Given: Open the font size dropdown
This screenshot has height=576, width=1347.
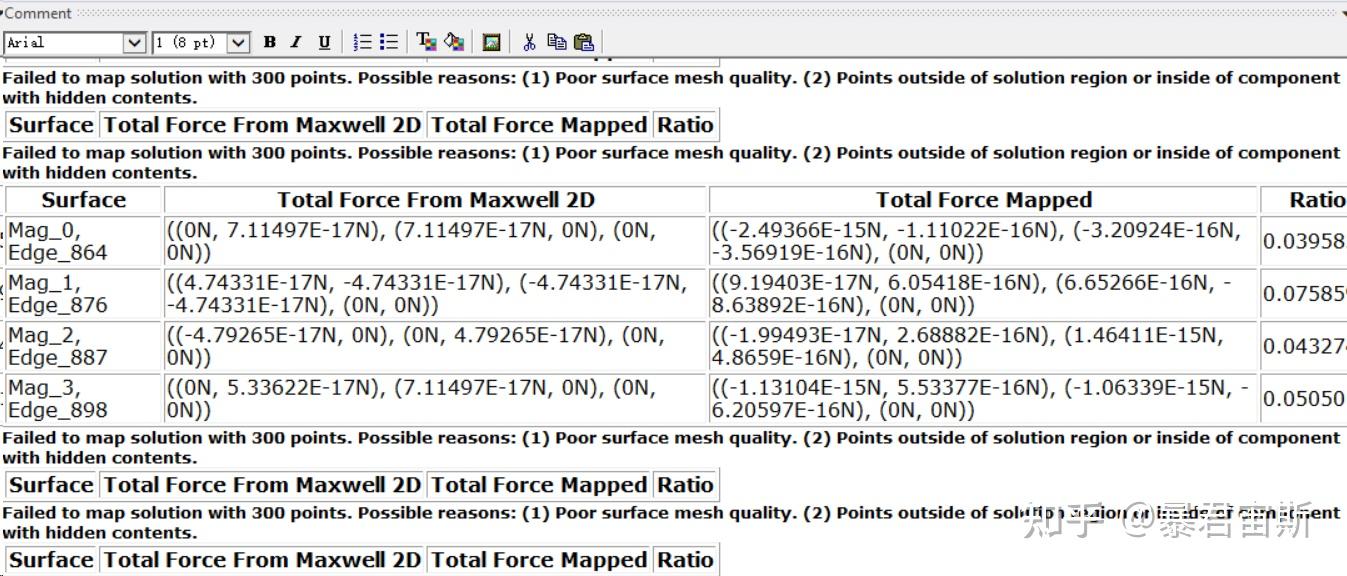Looking at the screenshot, I should pos(238,43).
